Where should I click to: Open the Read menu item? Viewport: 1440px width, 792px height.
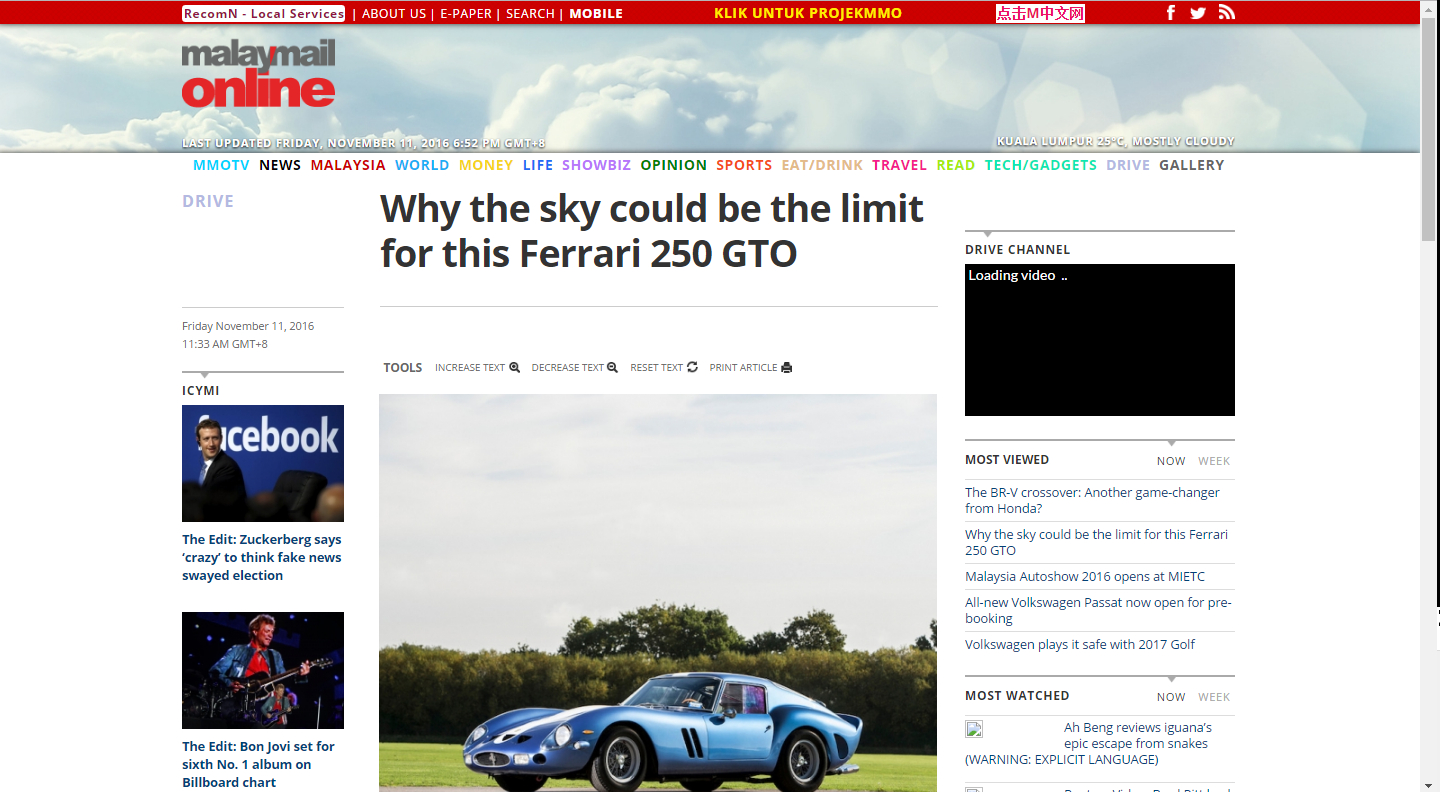tap(956, 165)
